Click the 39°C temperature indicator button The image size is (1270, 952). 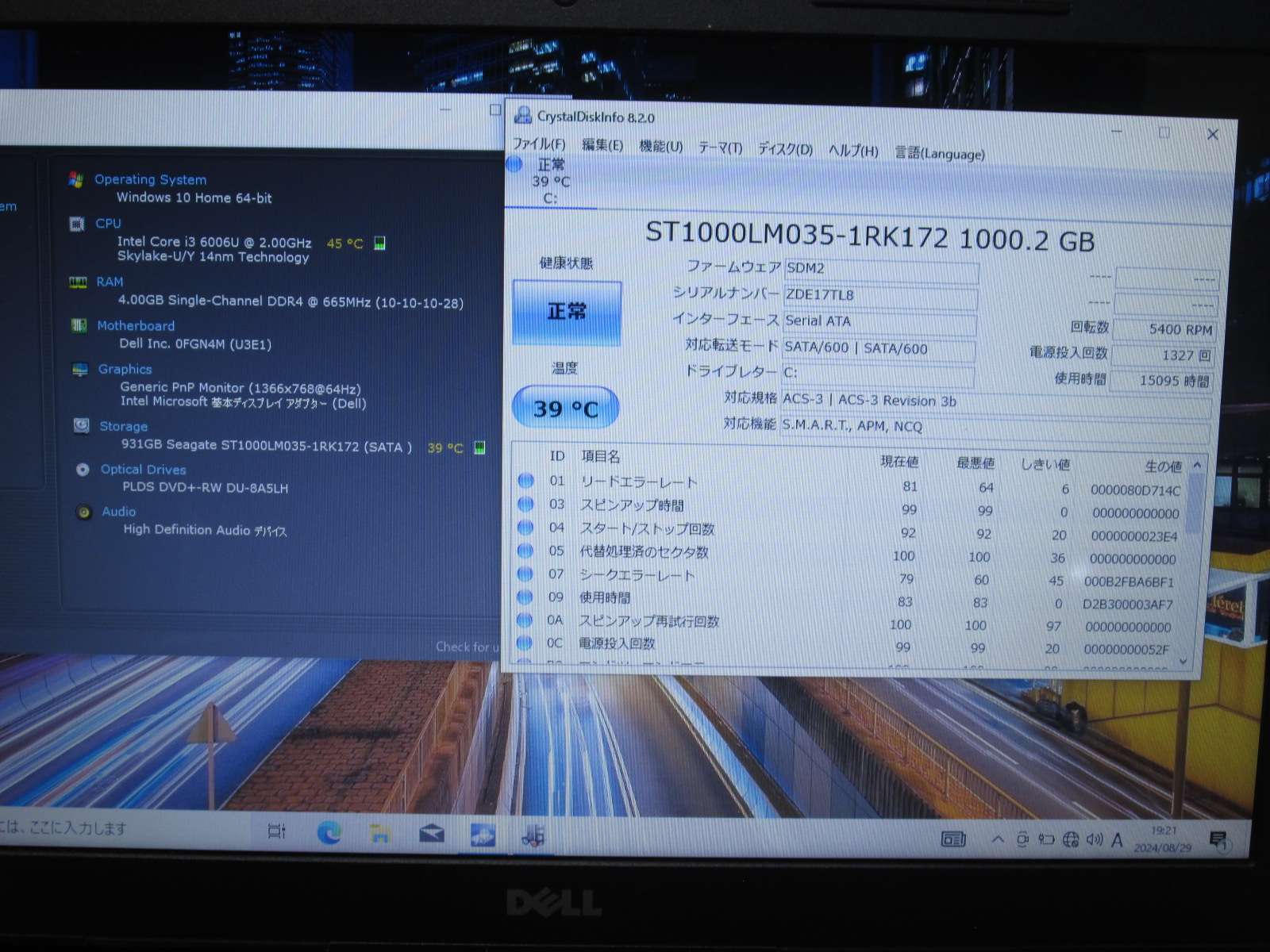(x=566, y=407)
